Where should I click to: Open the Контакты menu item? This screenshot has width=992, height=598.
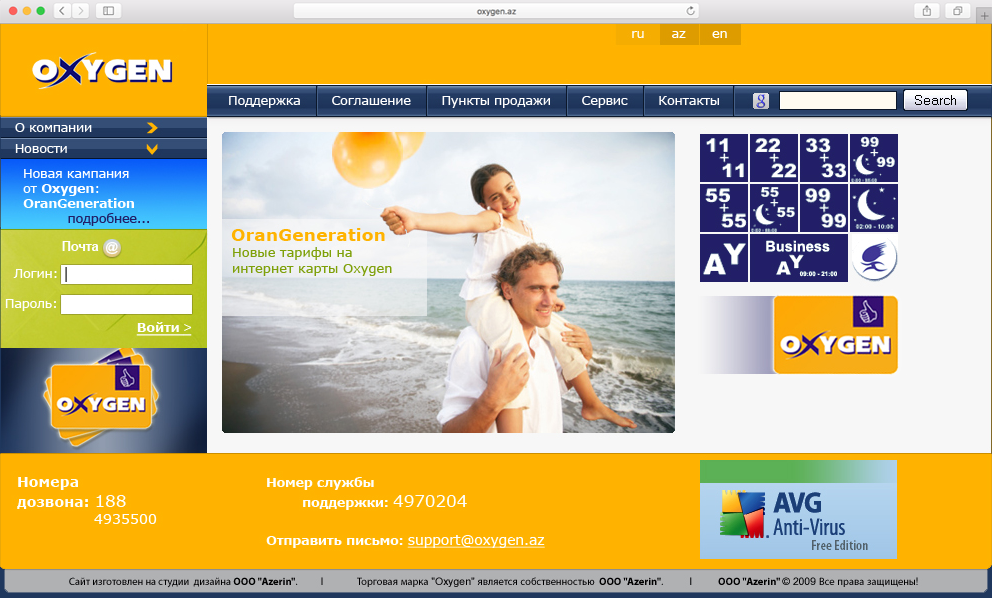[x=688, y=101]
